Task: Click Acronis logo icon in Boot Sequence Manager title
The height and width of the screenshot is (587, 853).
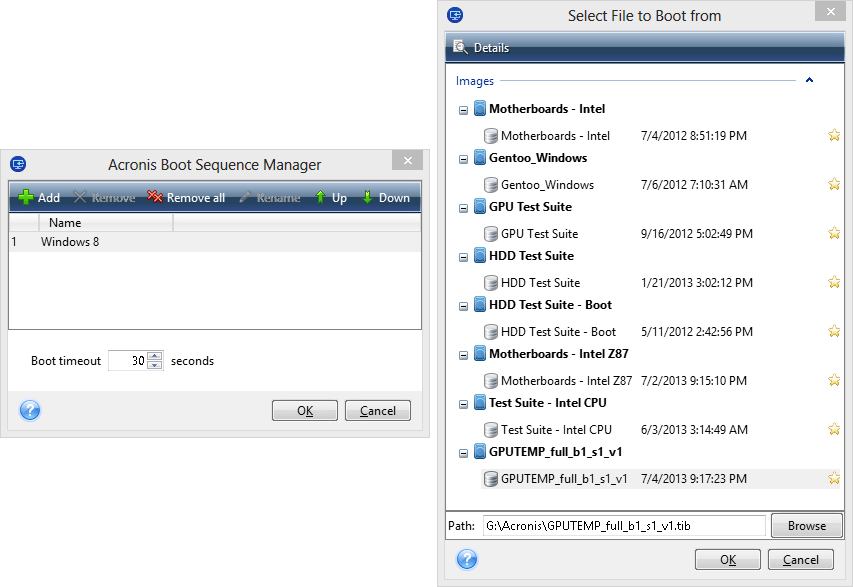Action: pos(18,164)
